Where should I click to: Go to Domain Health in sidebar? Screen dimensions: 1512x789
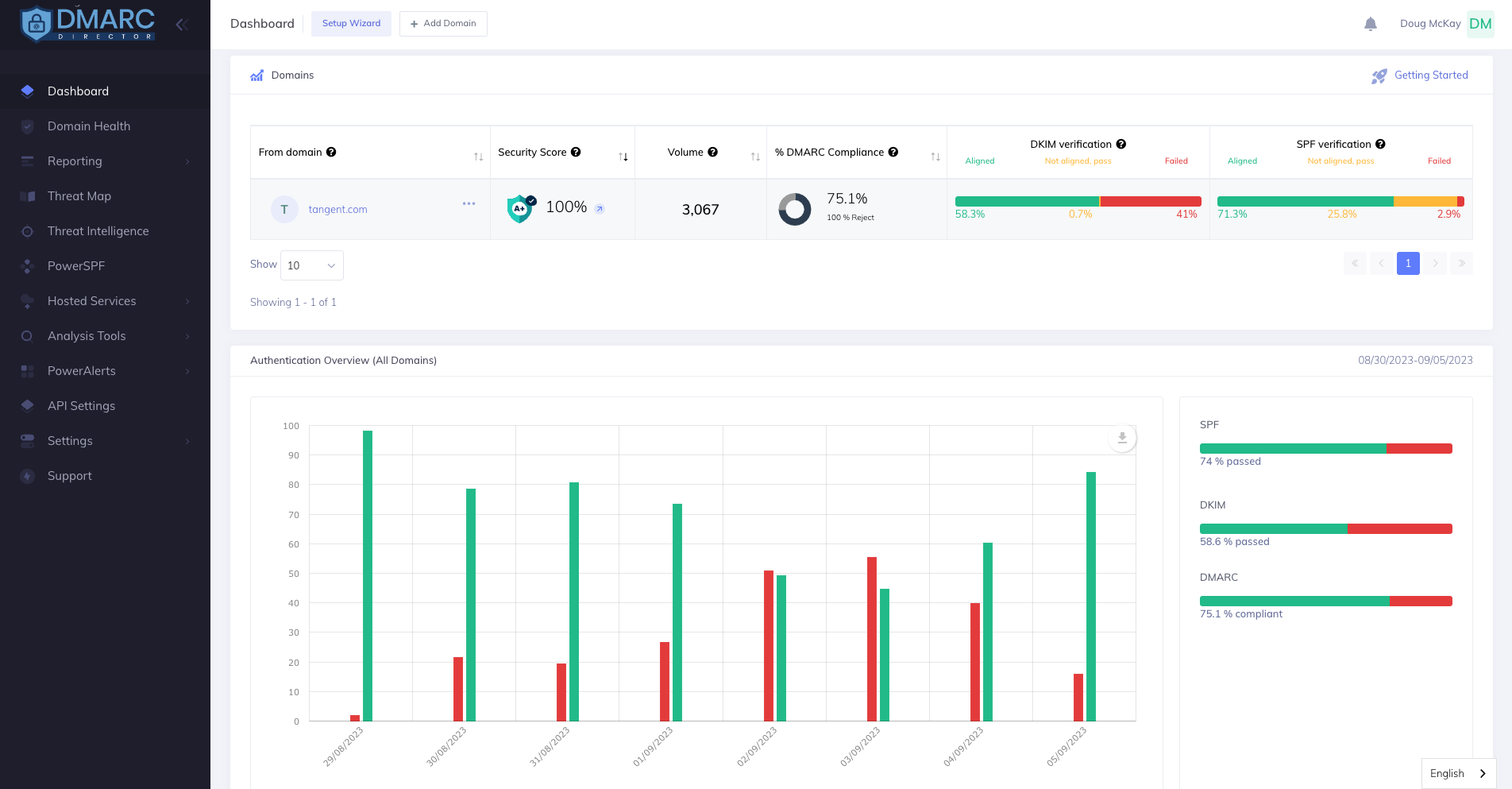(x=89, y=126)
